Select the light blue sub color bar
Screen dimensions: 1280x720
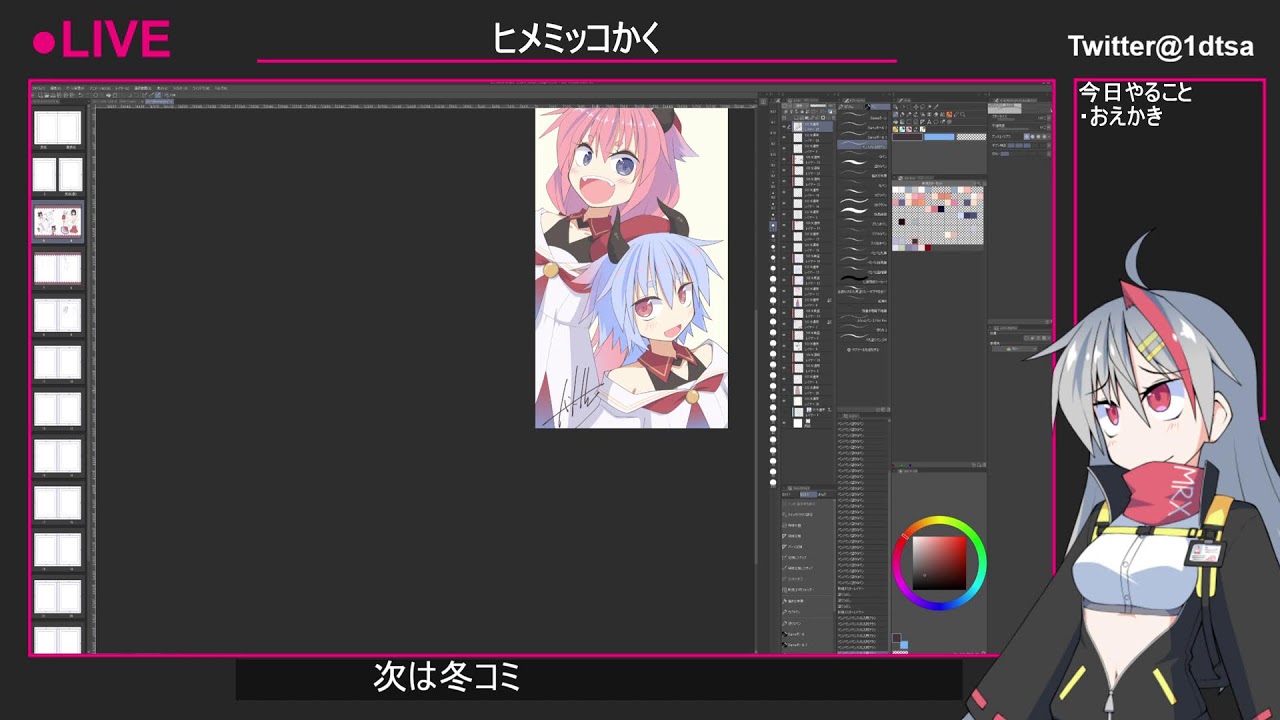click(939, 137)
